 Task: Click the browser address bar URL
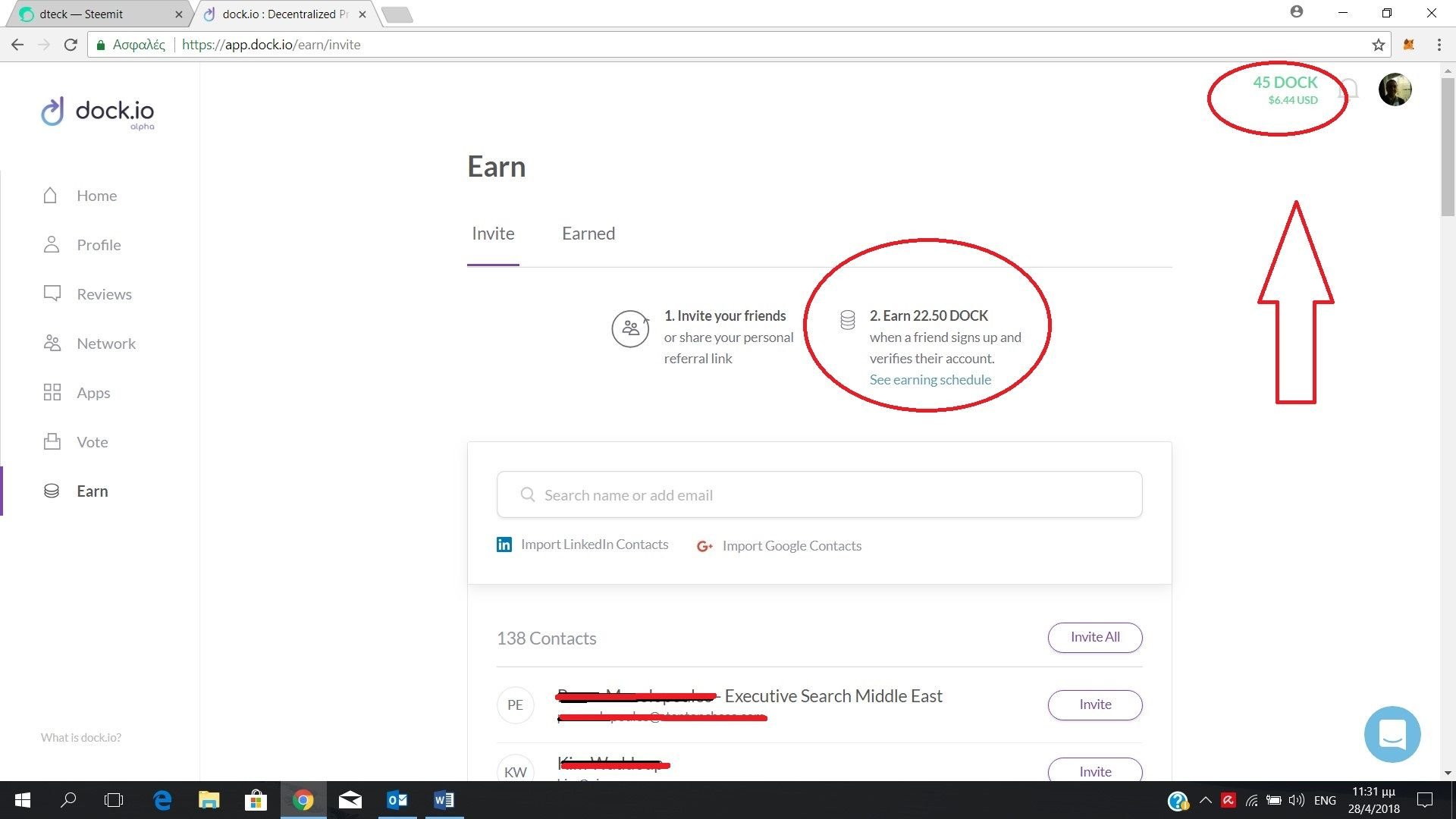point(271,45)
